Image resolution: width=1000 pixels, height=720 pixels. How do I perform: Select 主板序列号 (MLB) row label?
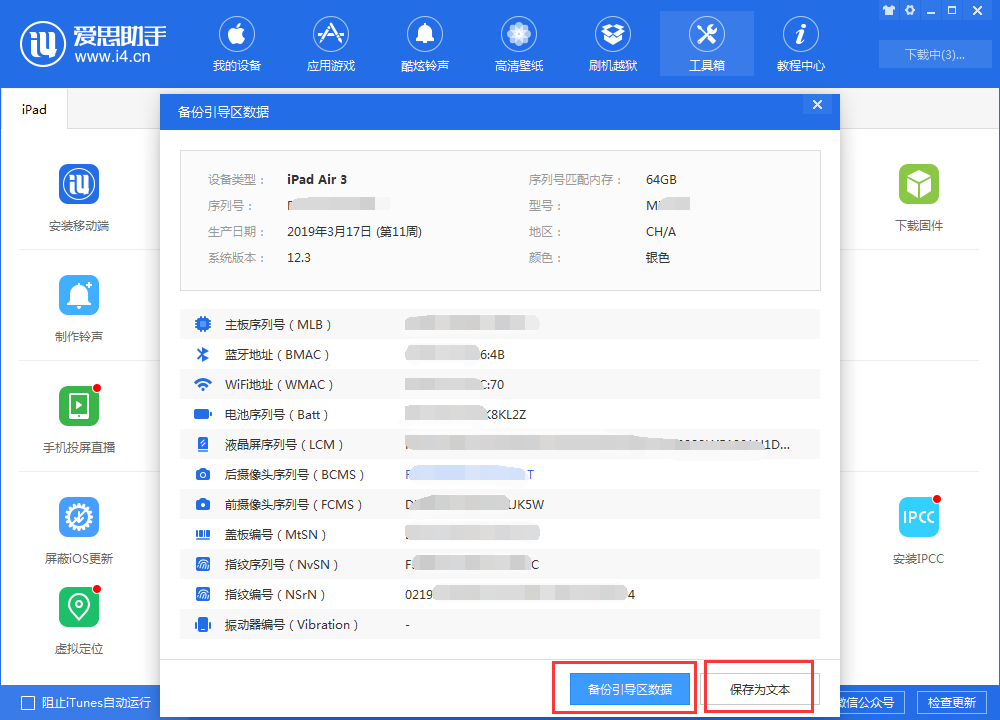(x=278, y=325)
